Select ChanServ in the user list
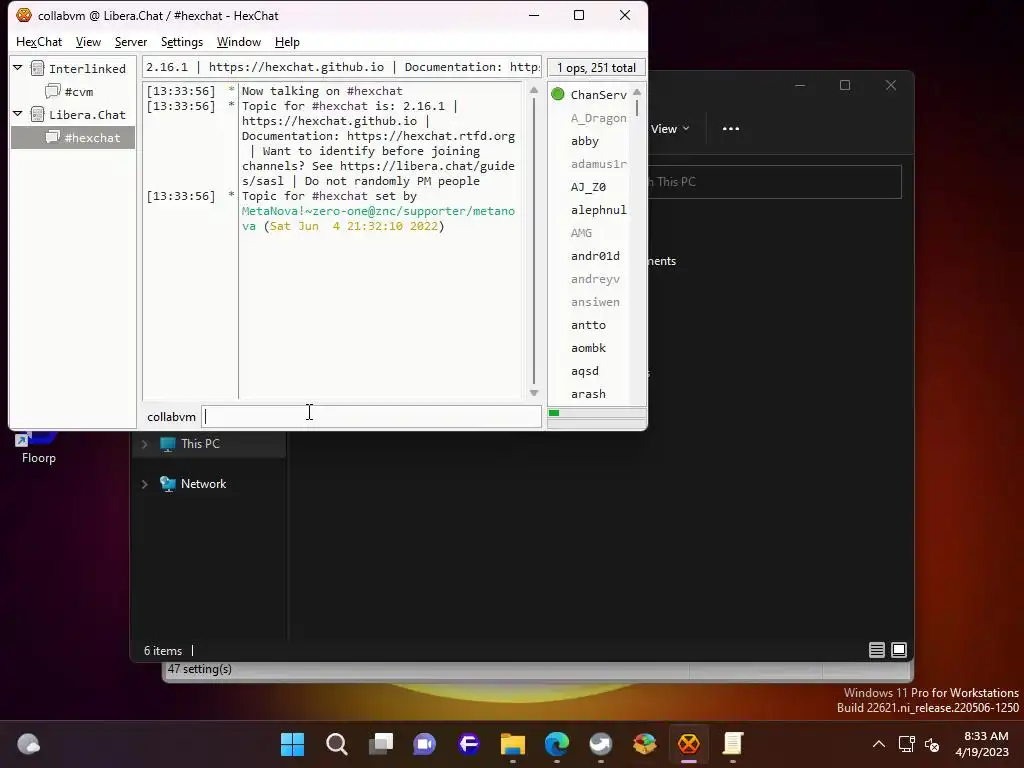 tap(598, 95)
